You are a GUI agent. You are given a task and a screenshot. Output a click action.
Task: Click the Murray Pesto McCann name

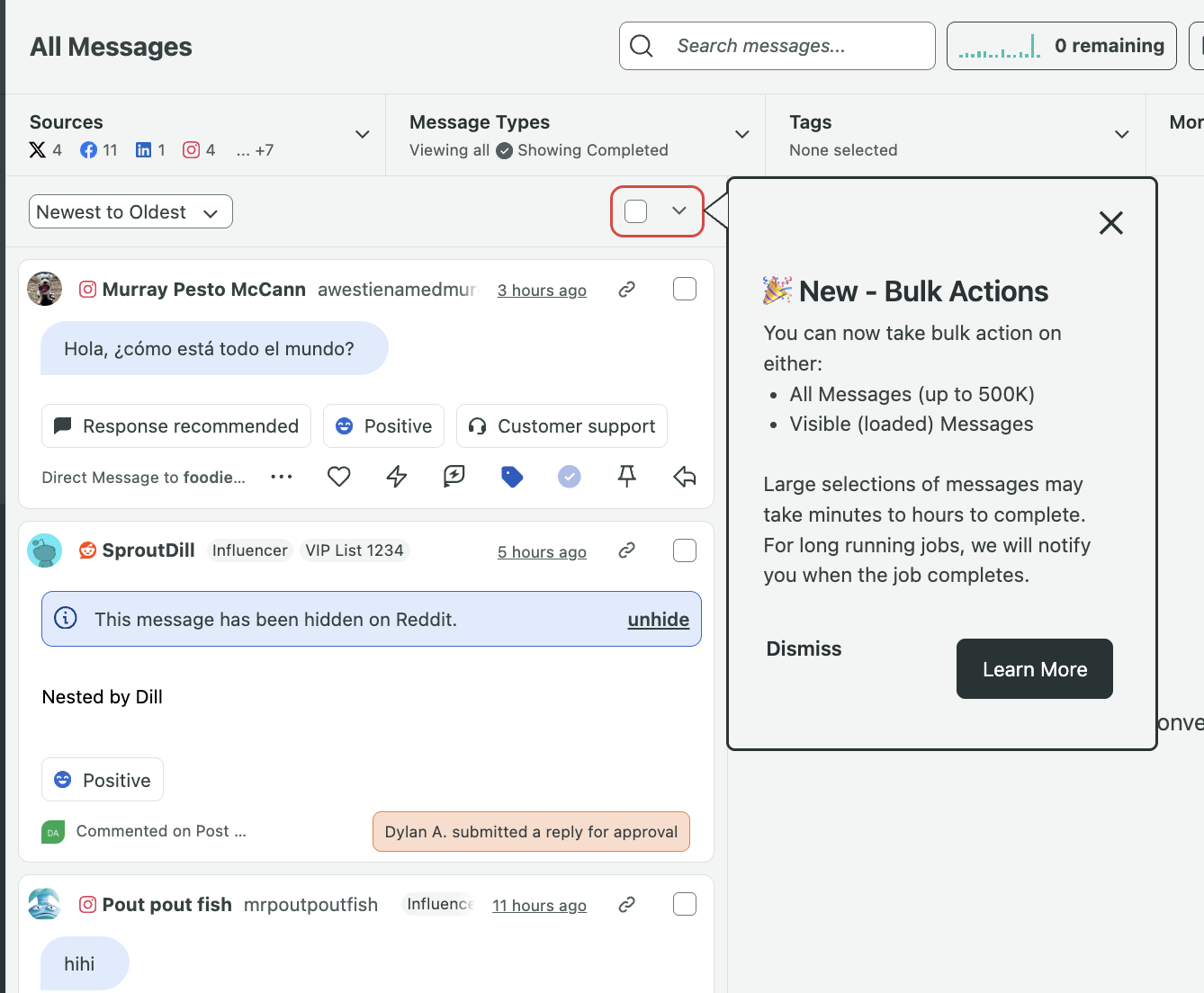204,289
